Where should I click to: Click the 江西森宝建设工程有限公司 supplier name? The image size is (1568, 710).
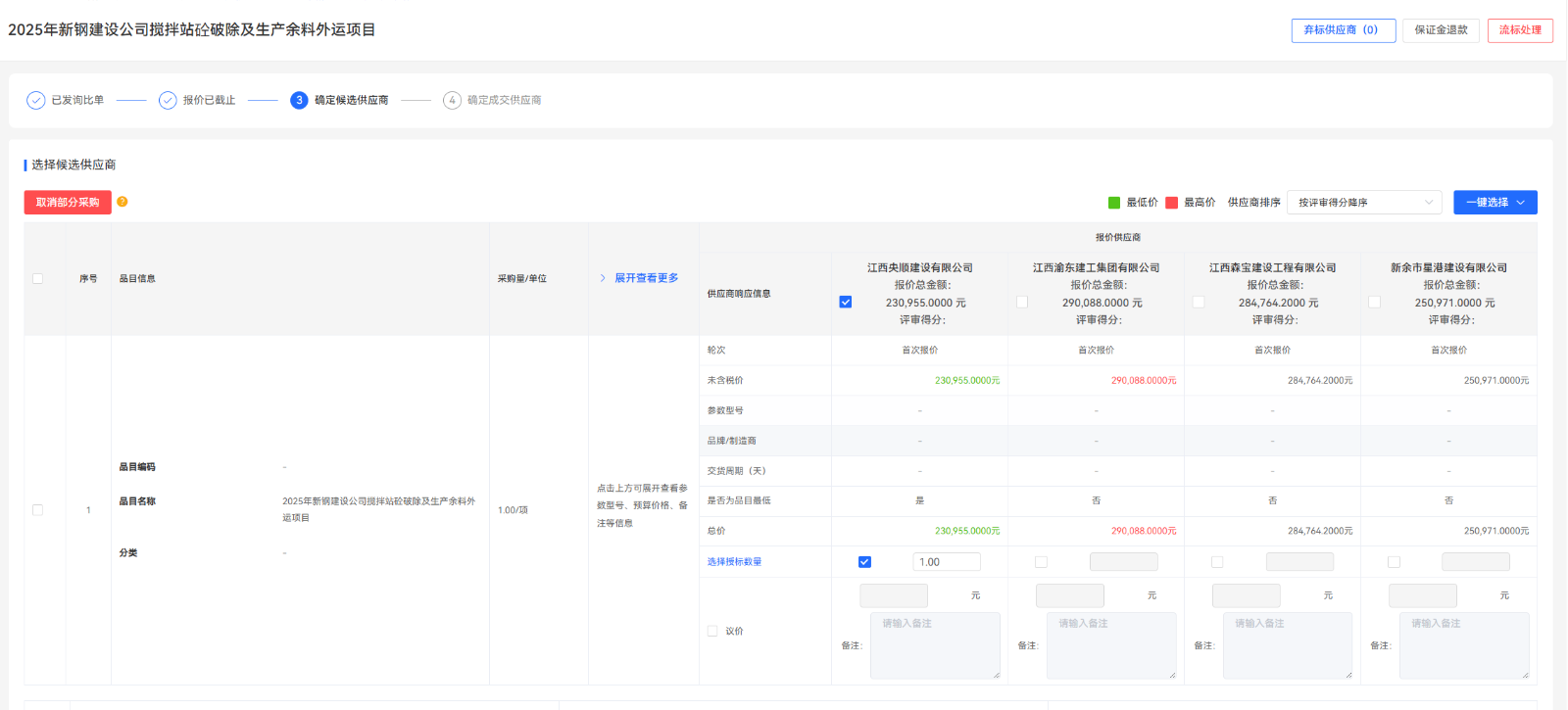point(1272,267)
